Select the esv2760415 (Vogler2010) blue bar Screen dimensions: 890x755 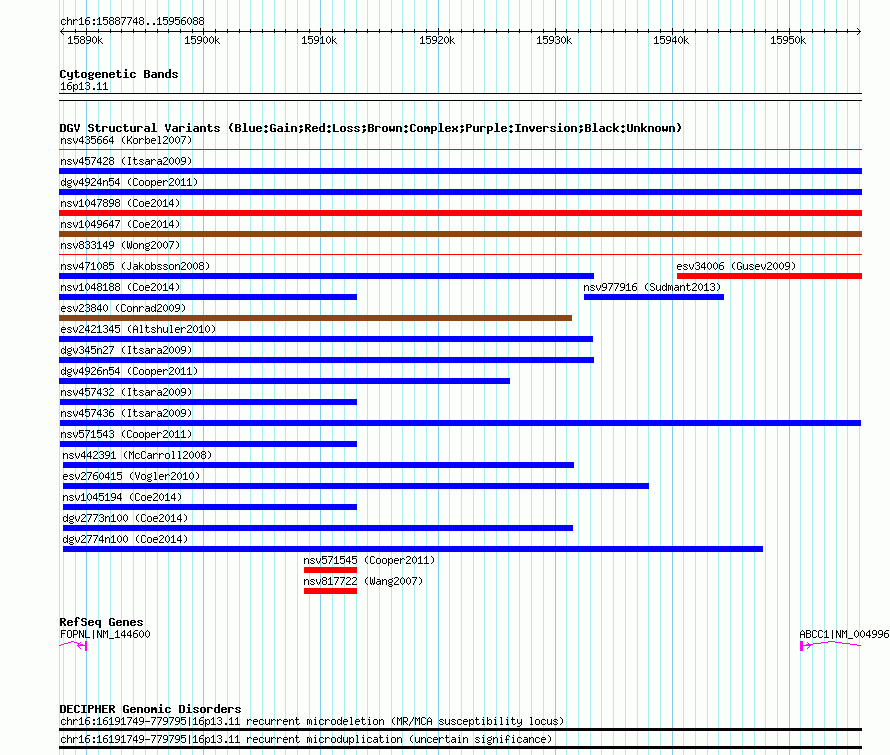355,486
